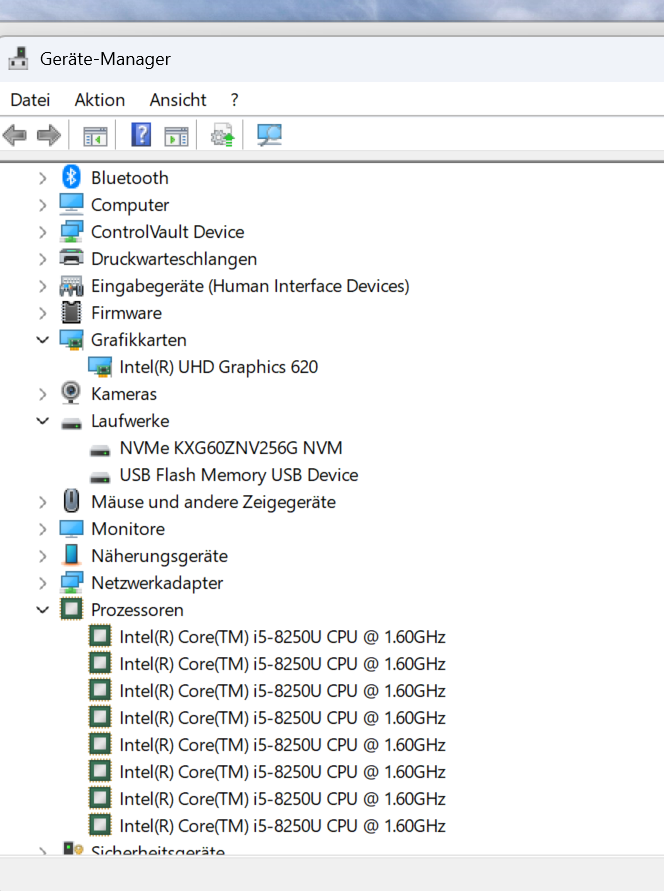Collapse the Laufwerke node

43,421
